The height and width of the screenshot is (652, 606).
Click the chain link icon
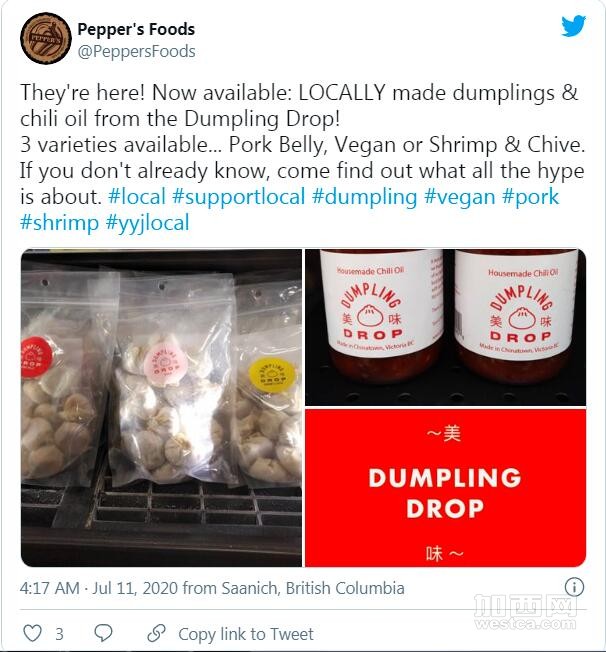[156, 633]
